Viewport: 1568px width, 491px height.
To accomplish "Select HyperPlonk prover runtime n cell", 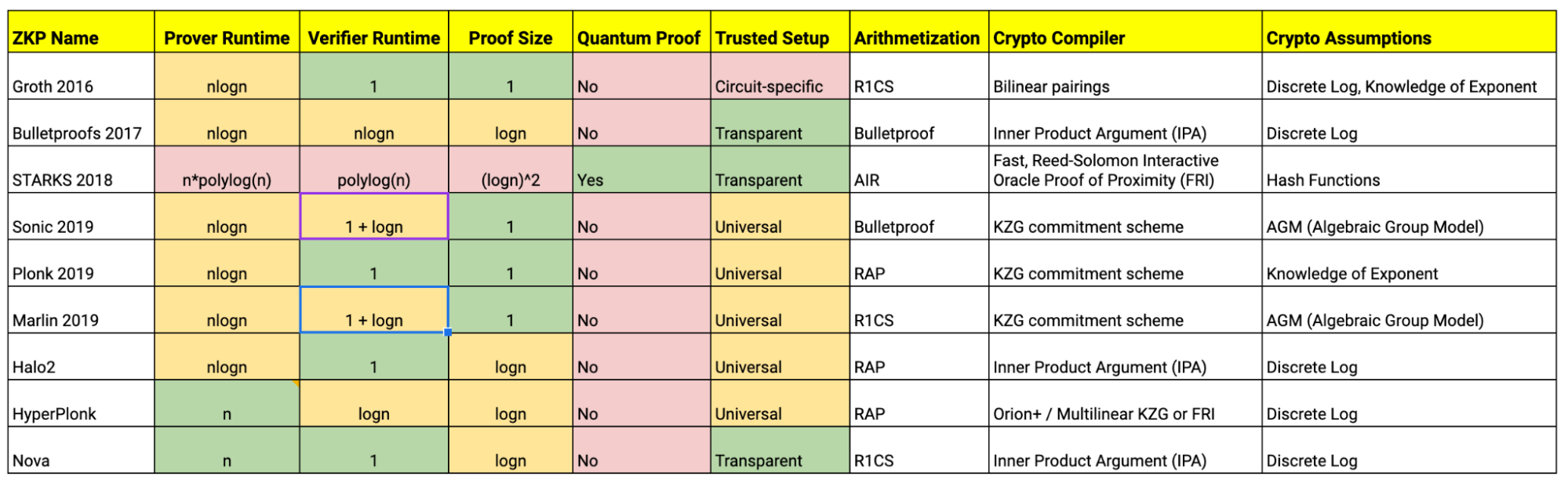I will [227, 404].
